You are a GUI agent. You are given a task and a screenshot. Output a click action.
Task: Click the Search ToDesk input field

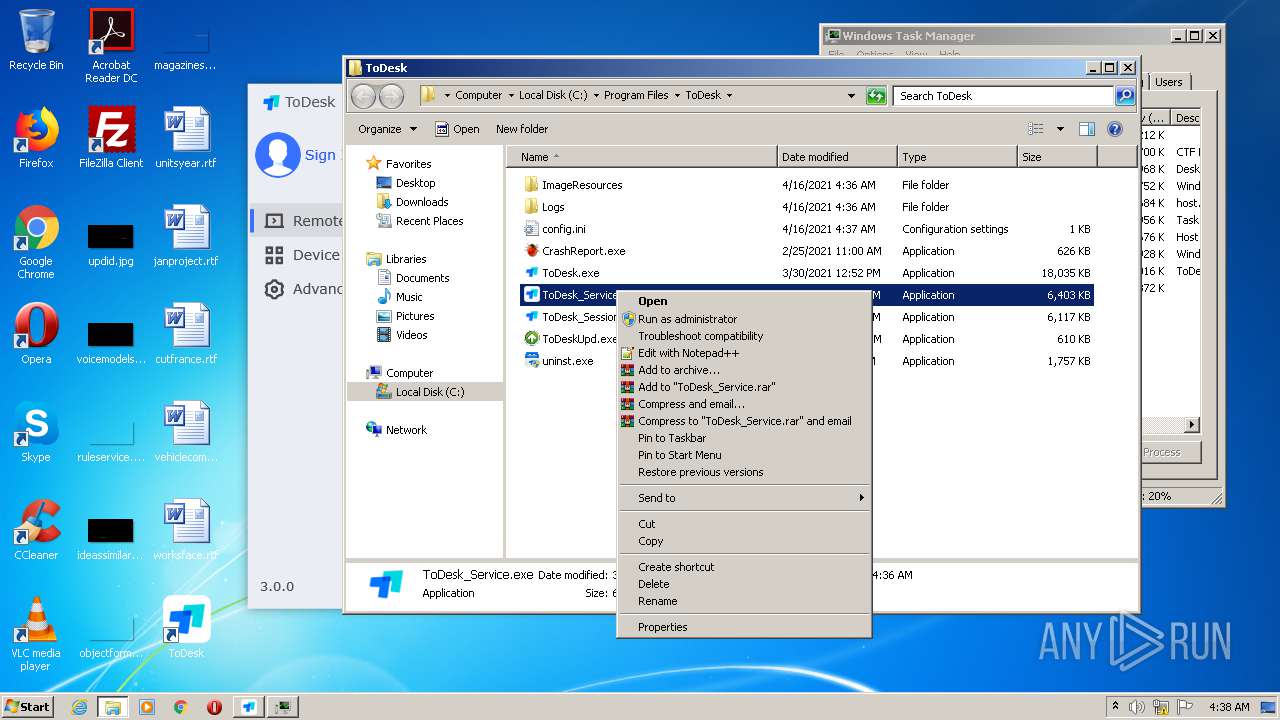[x=1003, y=96]
